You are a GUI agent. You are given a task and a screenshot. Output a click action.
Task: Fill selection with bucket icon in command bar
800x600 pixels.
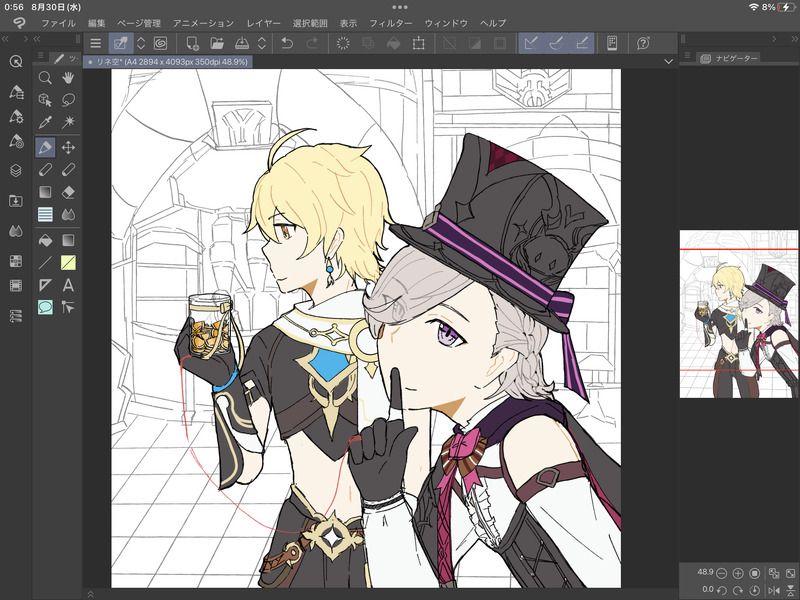(x=393, y=43)
